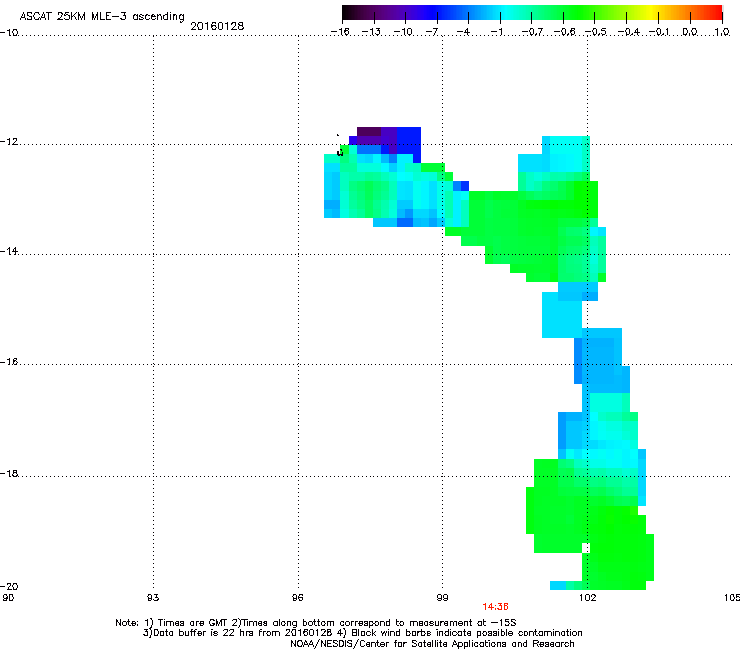
Task: Click the '90' longitude axis label
Action: click(8, 598)
